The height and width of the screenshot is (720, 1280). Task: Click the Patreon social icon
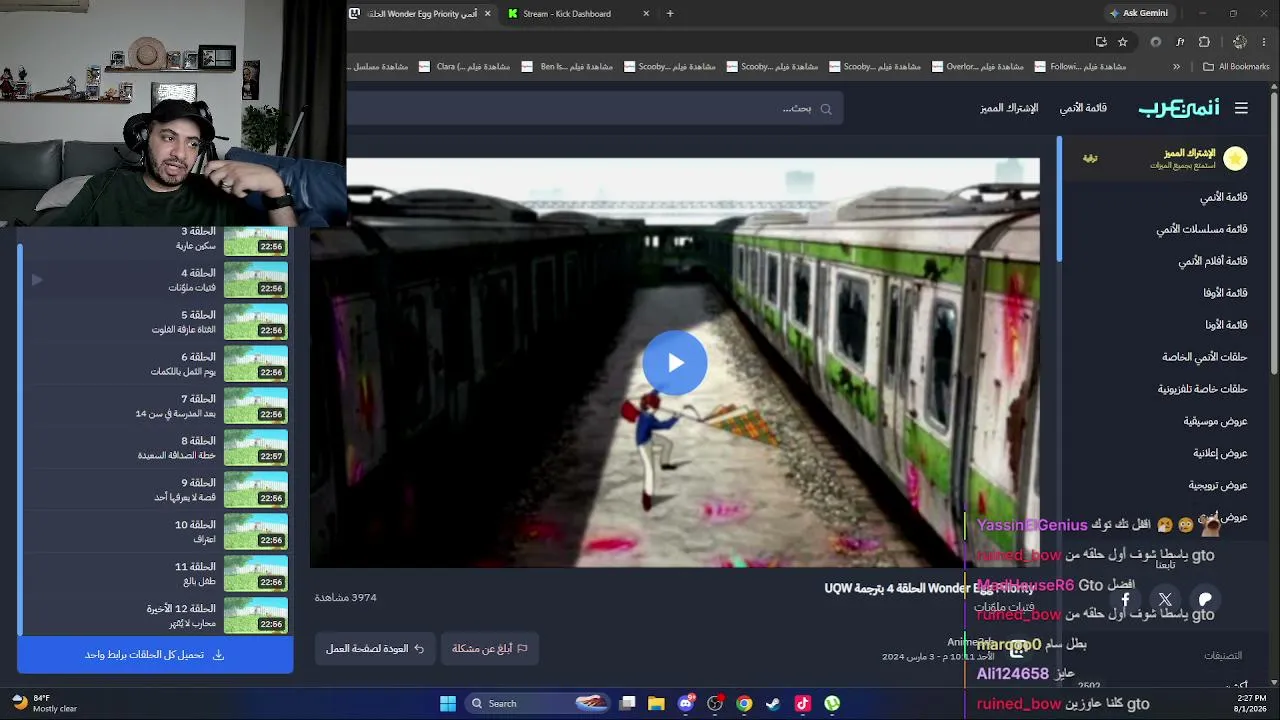(x=1205, y=600)
